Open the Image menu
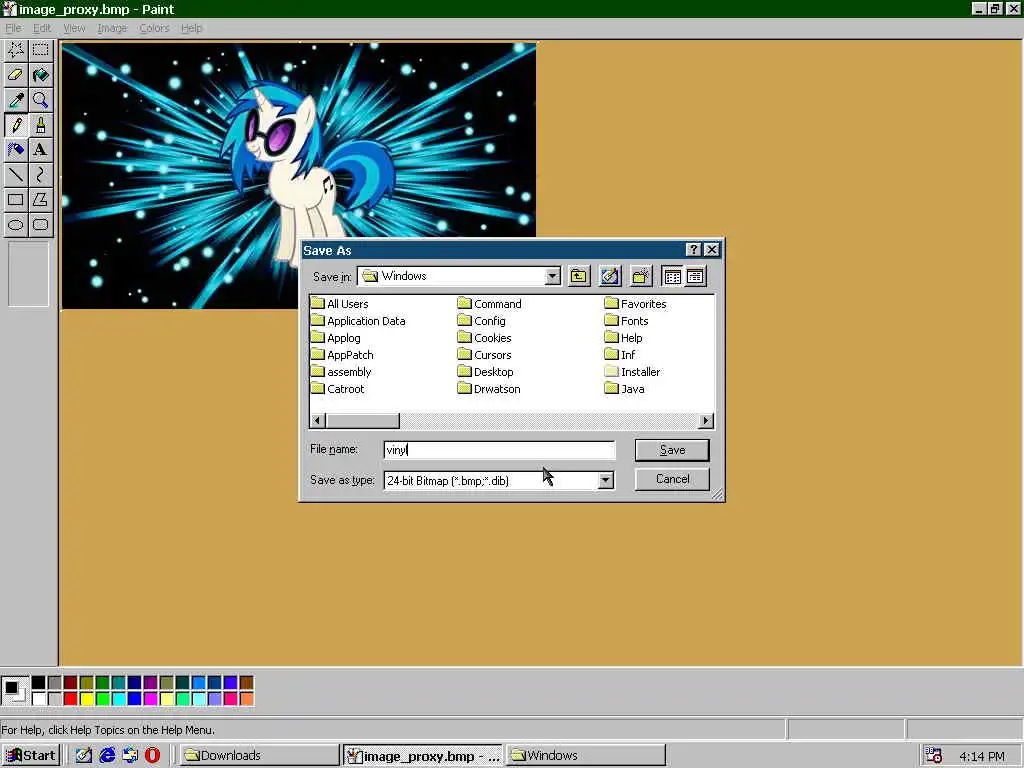Image resolution: width=1024 pixels, height=768 pixels. point(112,28)
